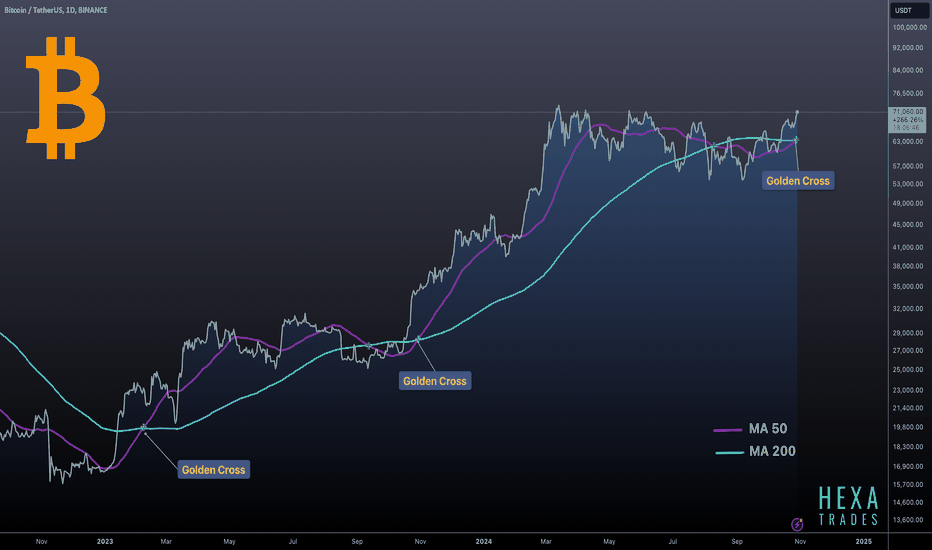Viewport: 932px width, 550px height.
Task: Click the 35,000.00 price axis label
Action: 909,287
